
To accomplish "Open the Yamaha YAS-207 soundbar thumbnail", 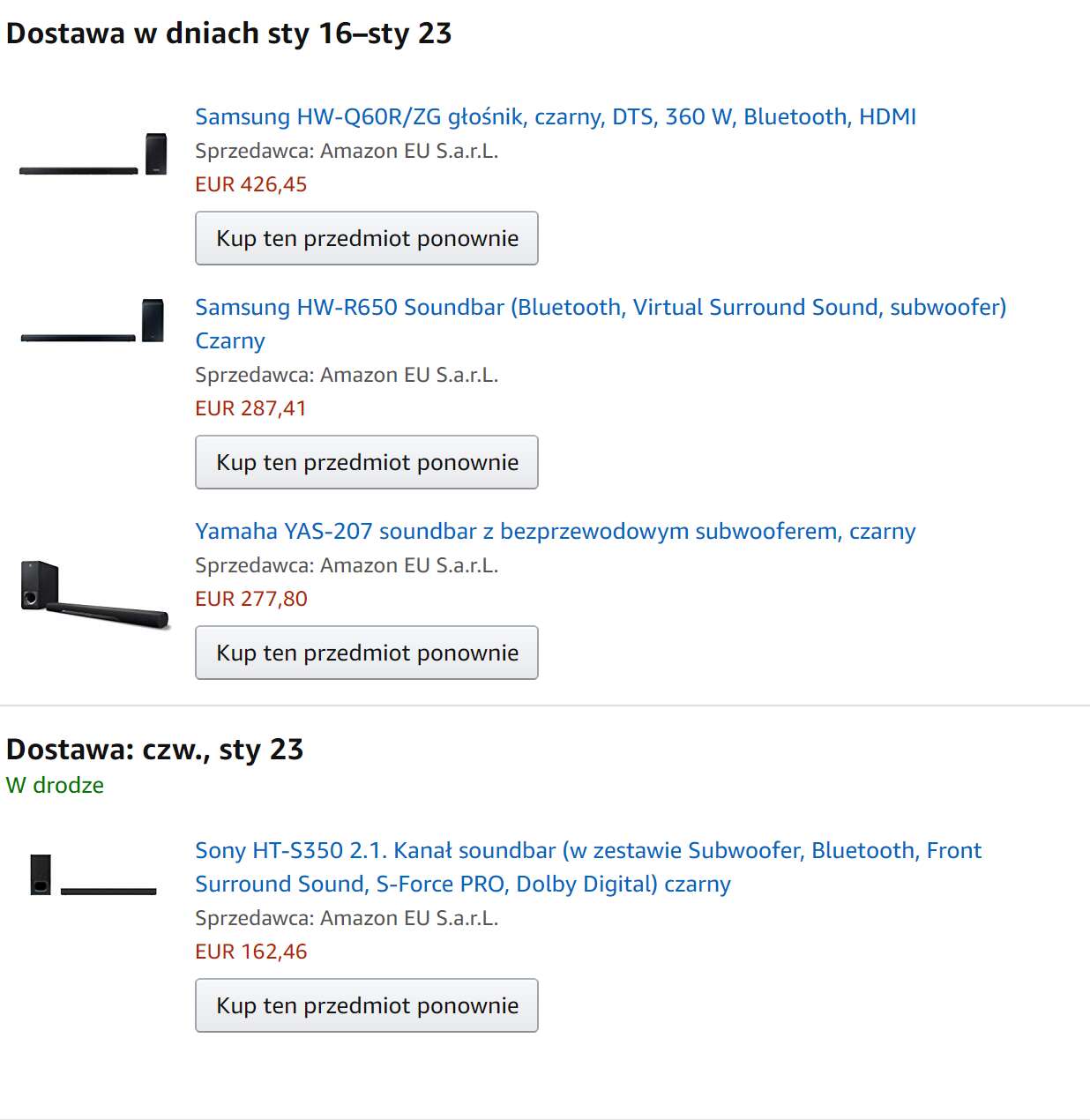I will [x=93, y=595].
